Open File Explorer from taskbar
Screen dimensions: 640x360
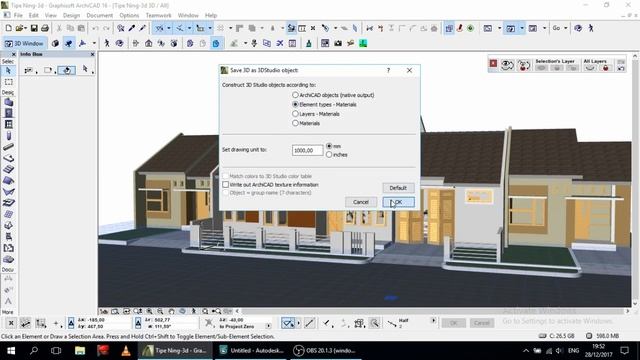[80, 351]
